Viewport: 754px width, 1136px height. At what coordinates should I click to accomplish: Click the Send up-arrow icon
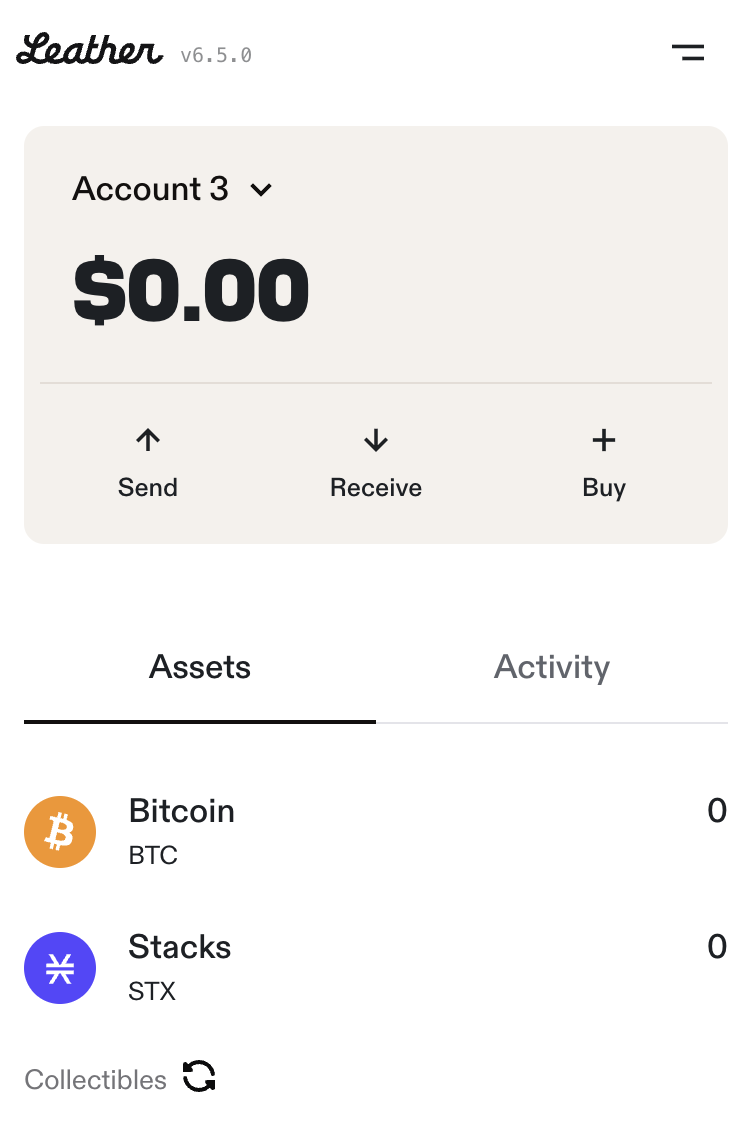click(148, 440)
